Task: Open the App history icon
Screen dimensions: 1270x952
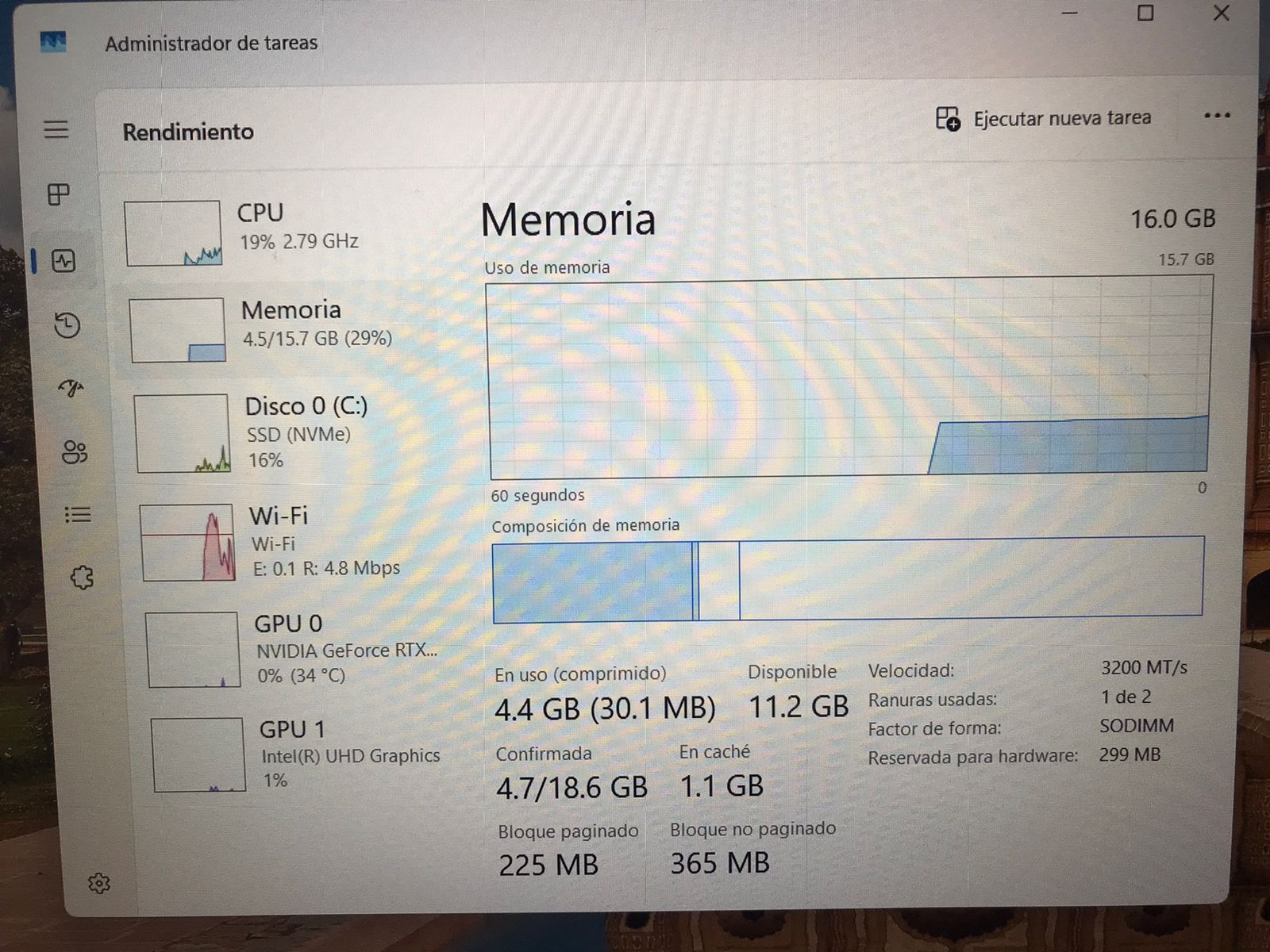Action: click(x=67, y=324)
